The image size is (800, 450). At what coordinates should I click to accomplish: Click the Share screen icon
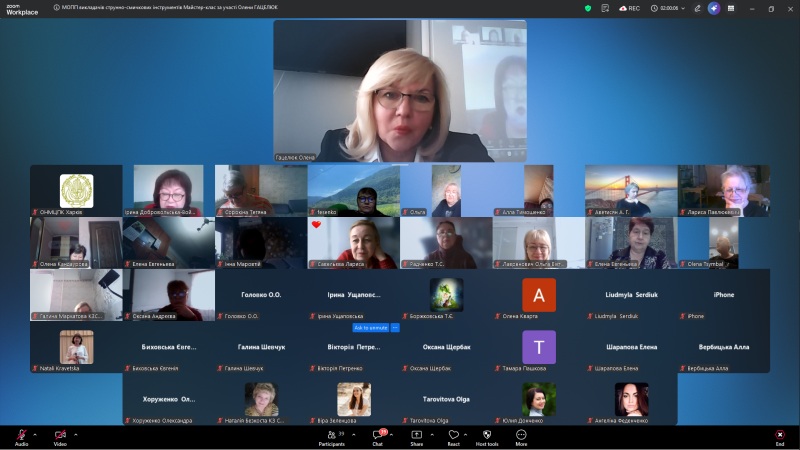416,436
